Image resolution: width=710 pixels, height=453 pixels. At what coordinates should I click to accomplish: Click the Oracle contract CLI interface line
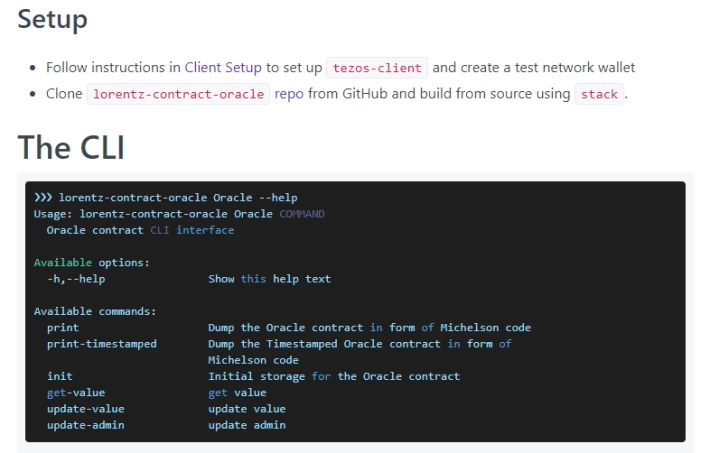pos(140,230)
